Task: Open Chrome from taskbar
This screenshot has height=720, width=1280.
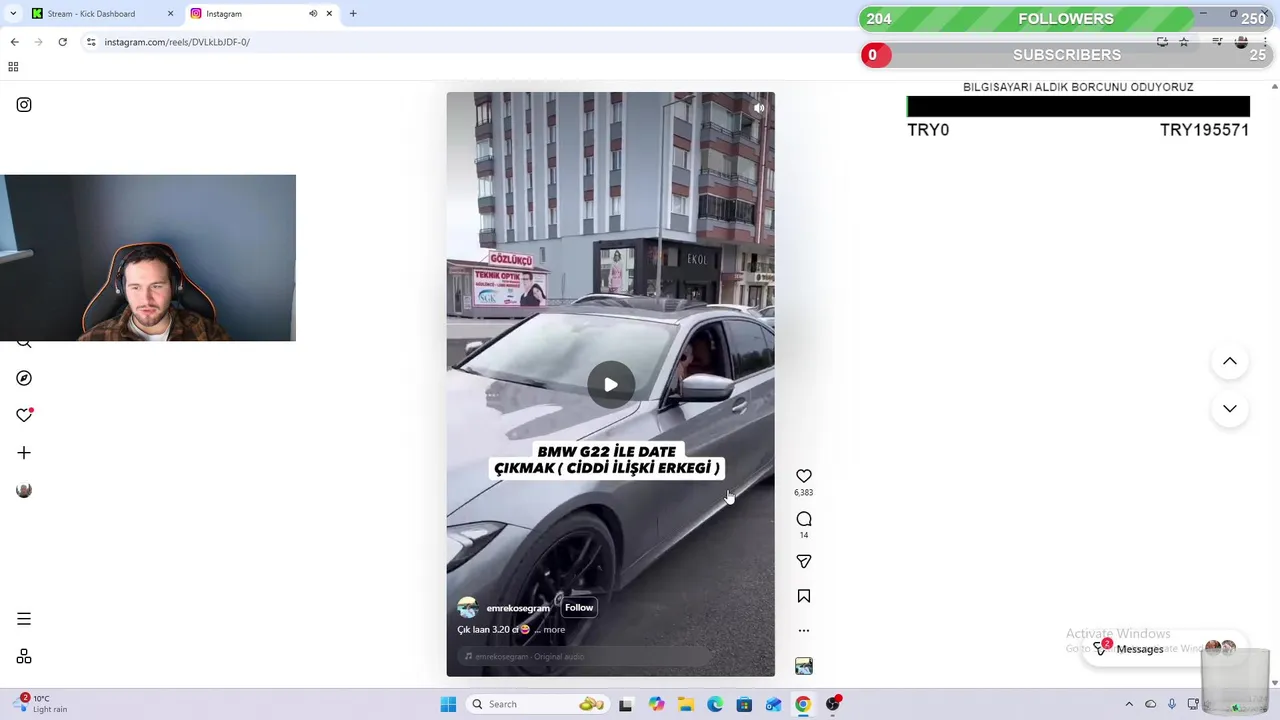Action: pyautogui.click(x=802, y=704)
